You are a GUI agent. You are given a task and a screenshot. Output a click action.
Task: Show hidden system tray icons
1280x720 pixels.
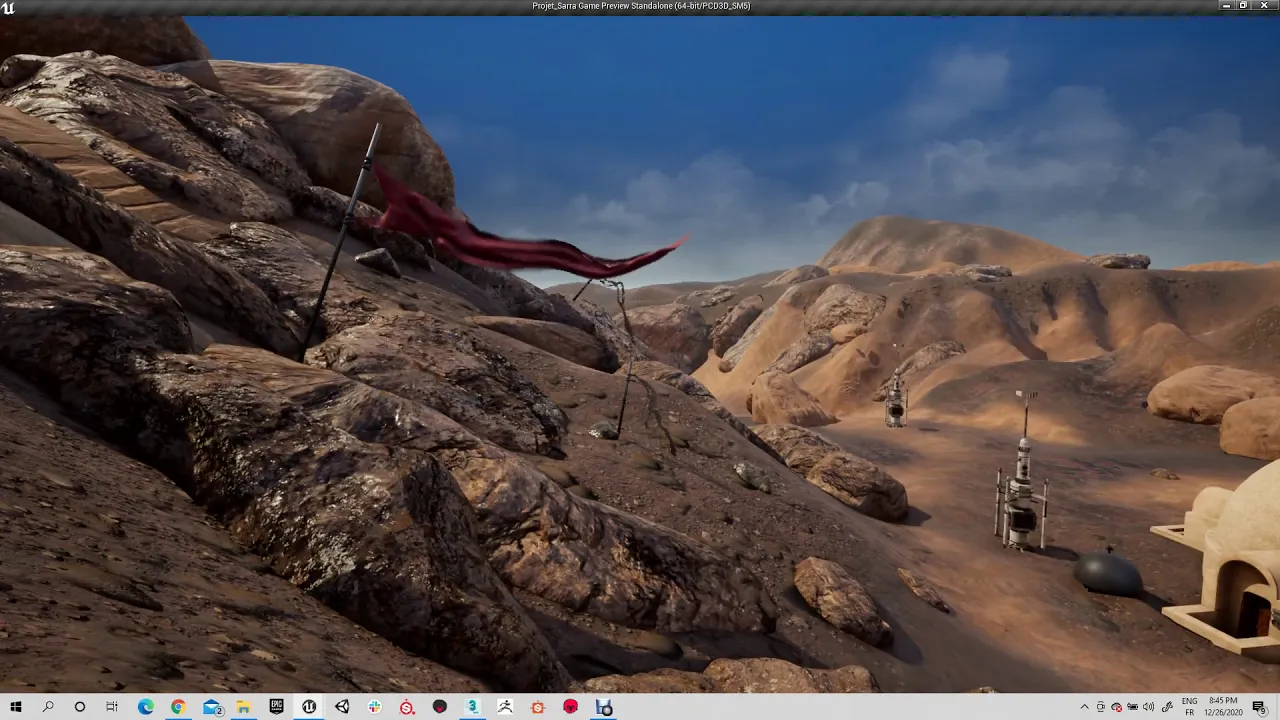pos(1084,707)
